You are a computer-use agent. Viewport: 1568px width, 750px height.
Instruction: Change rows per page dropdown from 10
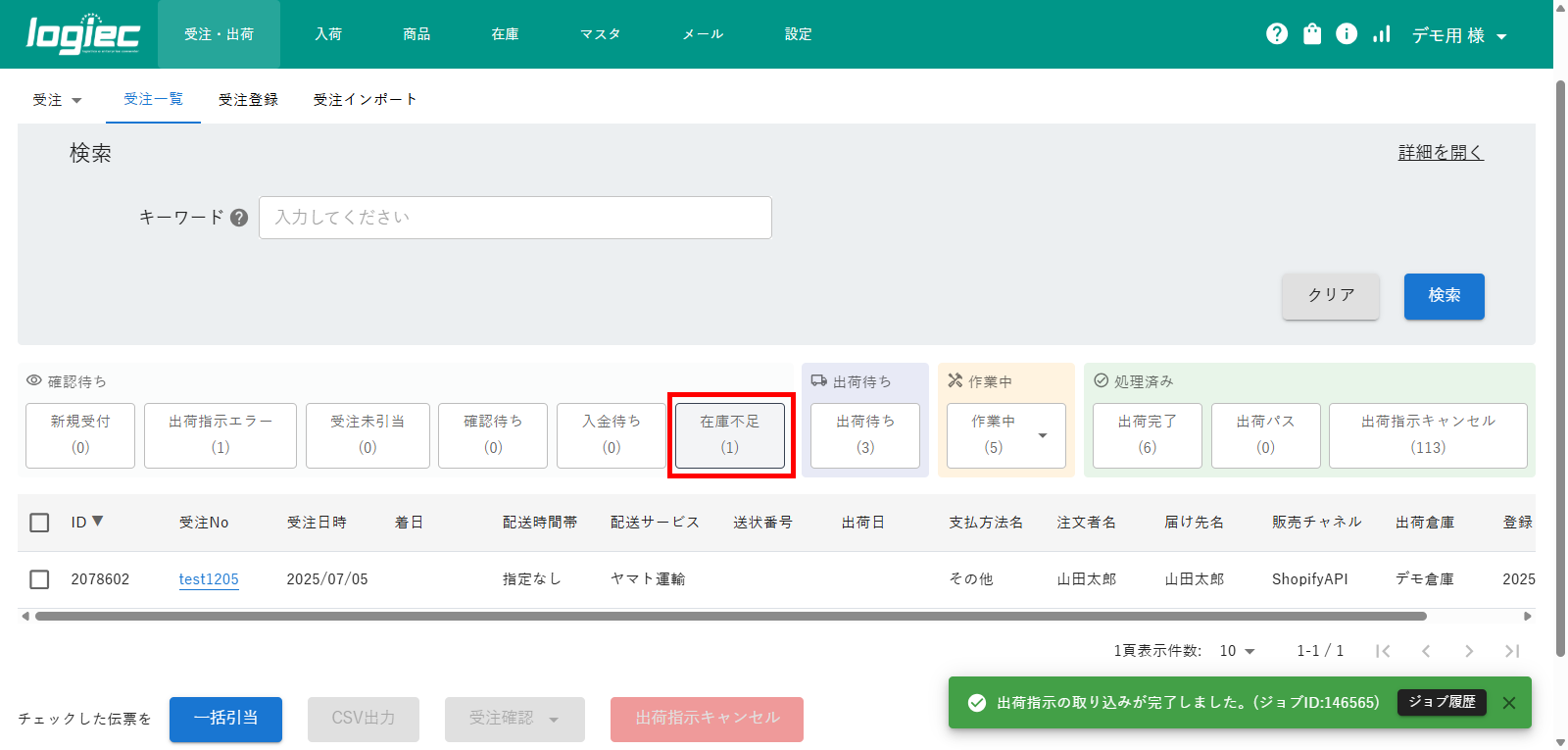[x=1237, y=651]
